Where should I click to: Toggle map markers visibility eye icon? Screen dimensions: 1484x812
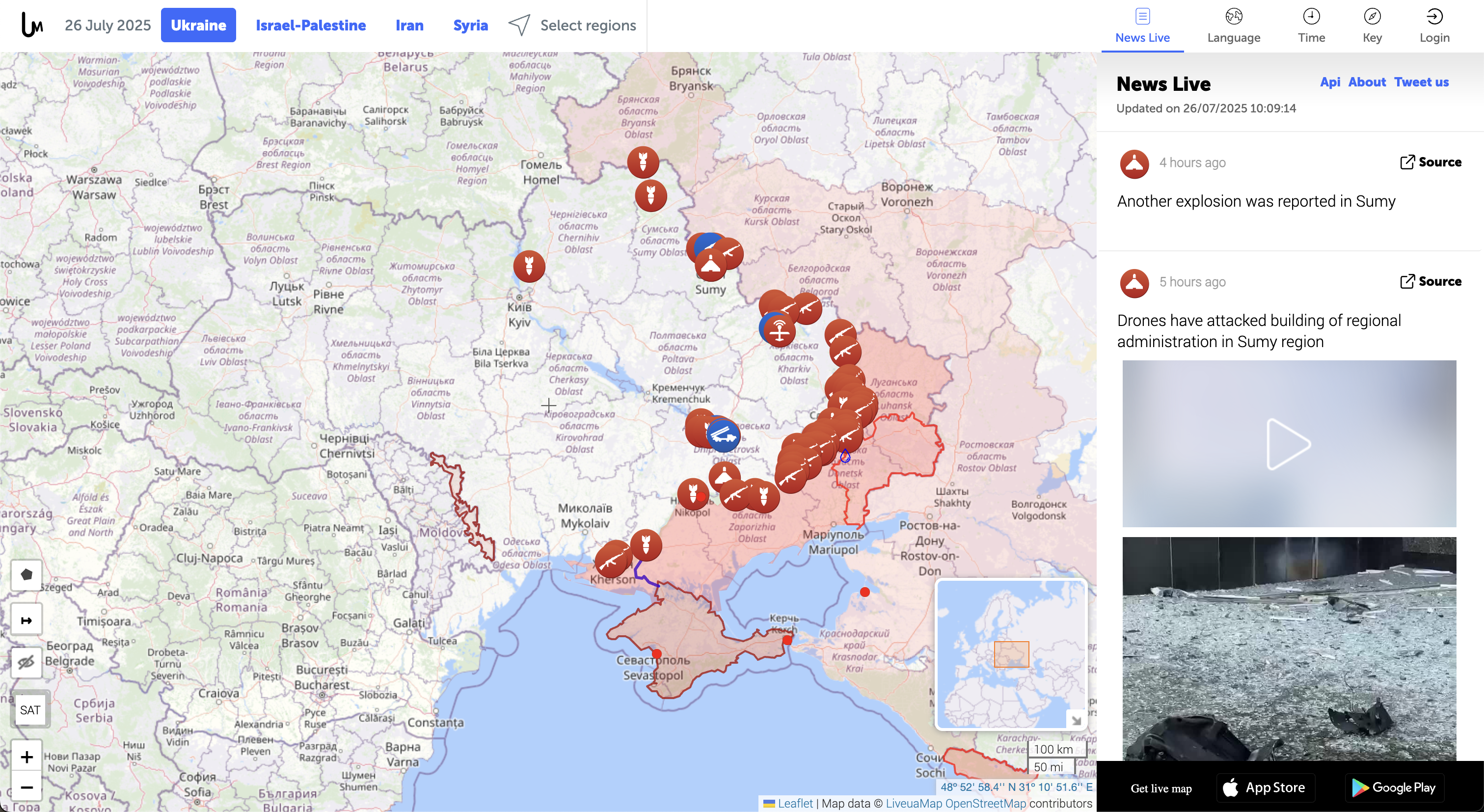tap(27, 662)
